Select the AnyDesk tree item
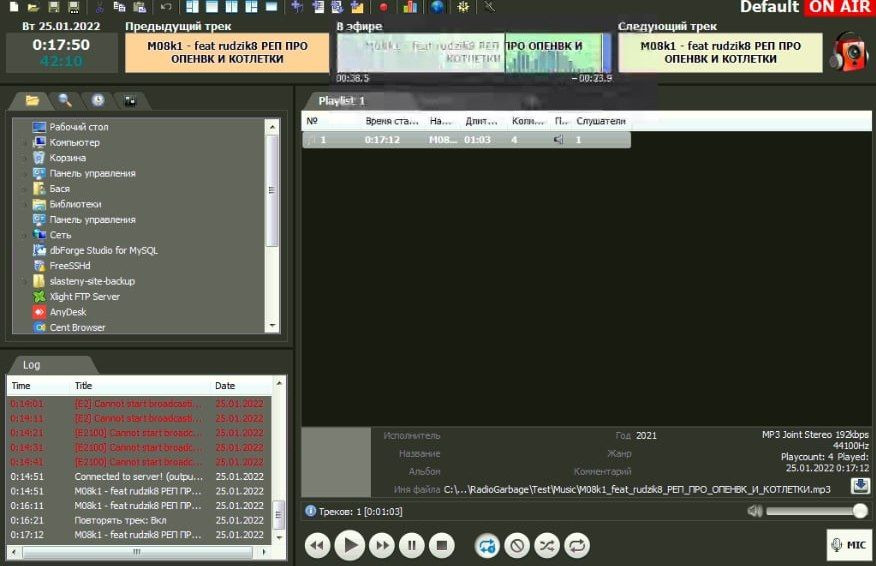The width and height of the screenshot is (876, 566). point(68,312)
